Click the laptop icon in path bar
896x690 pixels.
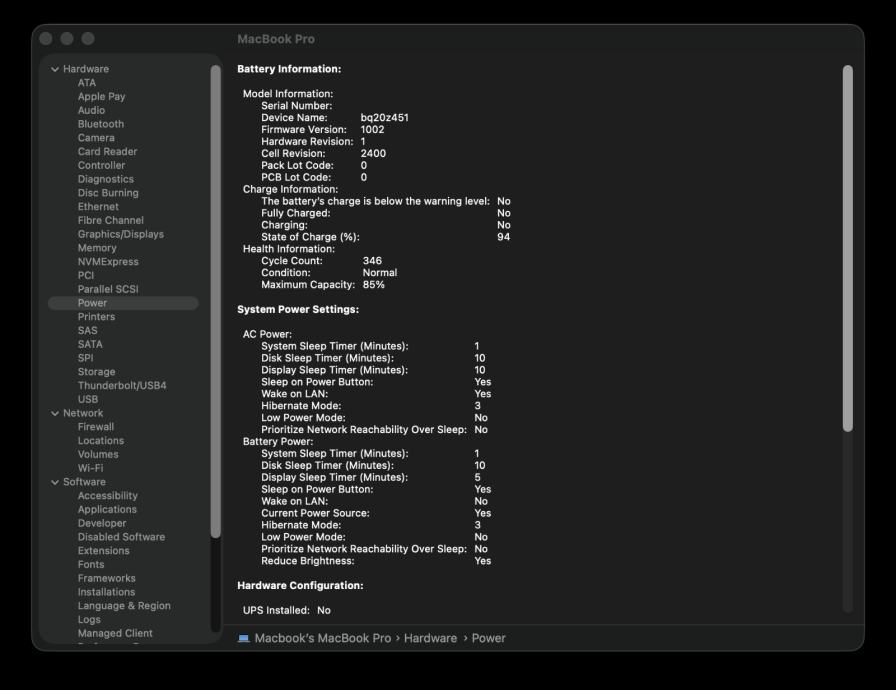(x=244, y=638)
